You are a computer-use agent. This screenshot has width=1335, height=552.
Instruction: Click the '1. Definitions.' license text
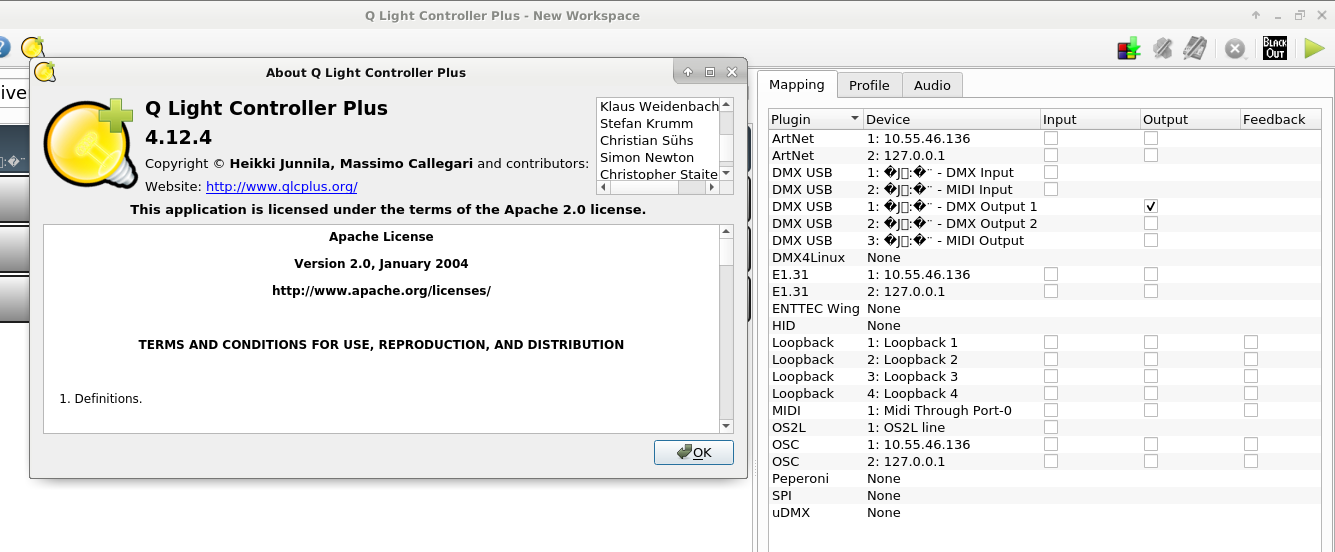point(101,398)
